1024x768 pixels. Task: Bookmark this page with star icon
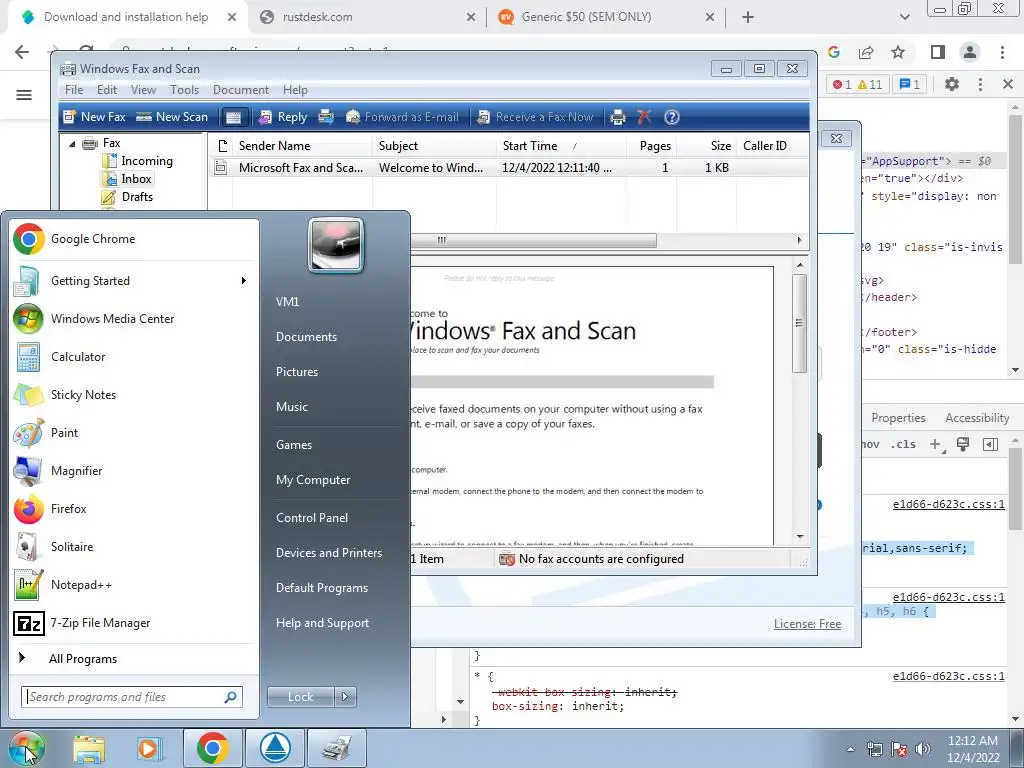tap(898, 52)
